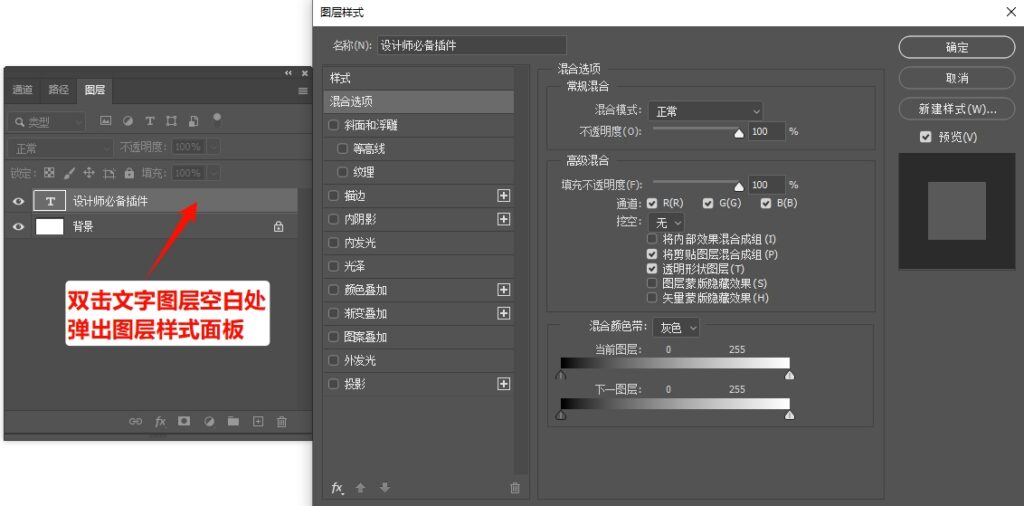This screenshot has height=506, width=1024.
Task: Enable the 斜面和浮雕 checkbox
Action: (x=334, y=125)
